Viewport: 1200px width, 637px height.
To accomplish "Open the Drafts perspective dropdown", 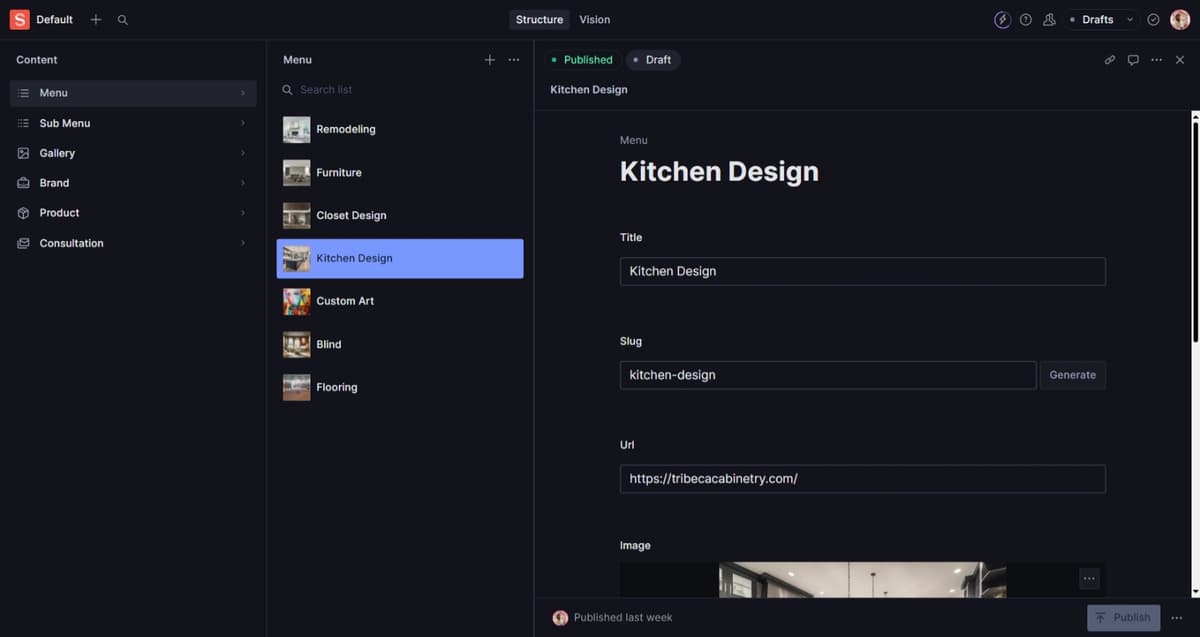I will pos(1099,19).
